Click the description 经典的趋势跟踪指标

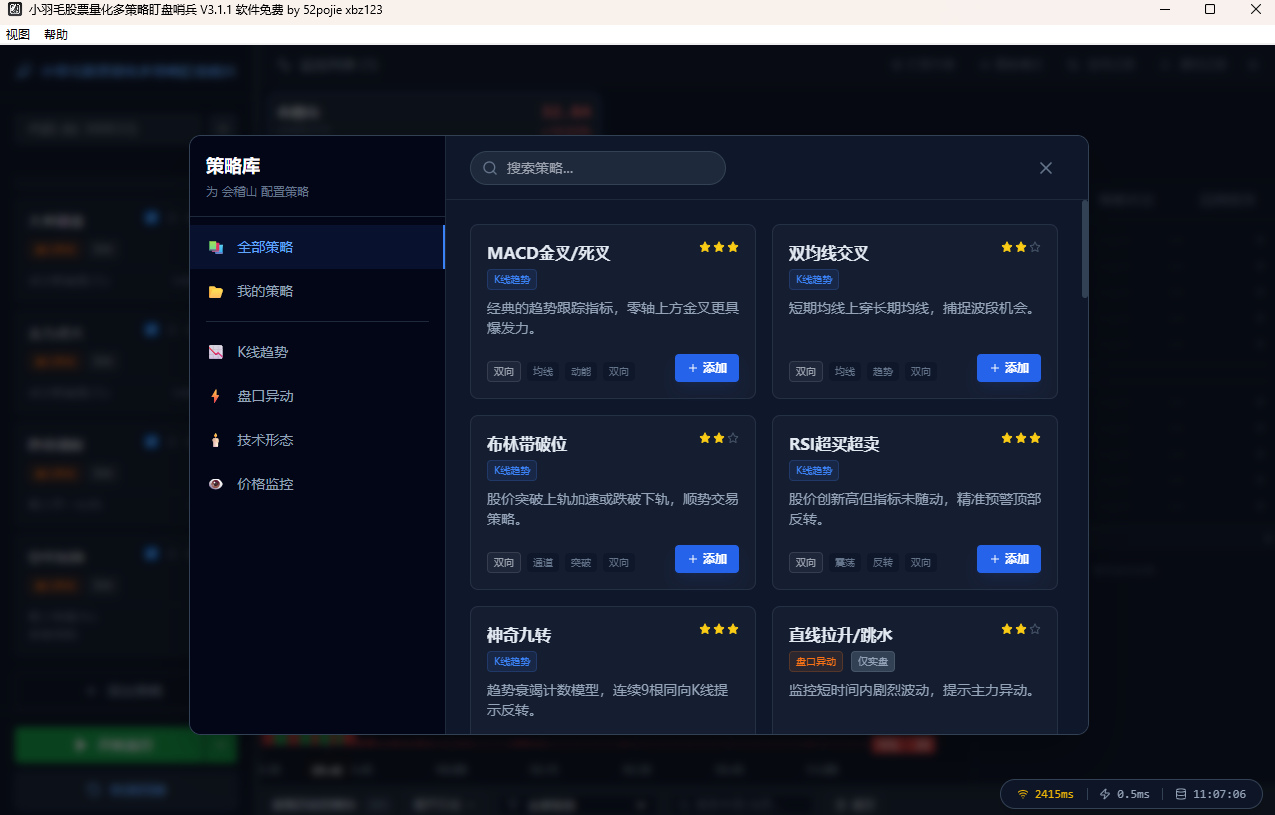tap(613, 318)
